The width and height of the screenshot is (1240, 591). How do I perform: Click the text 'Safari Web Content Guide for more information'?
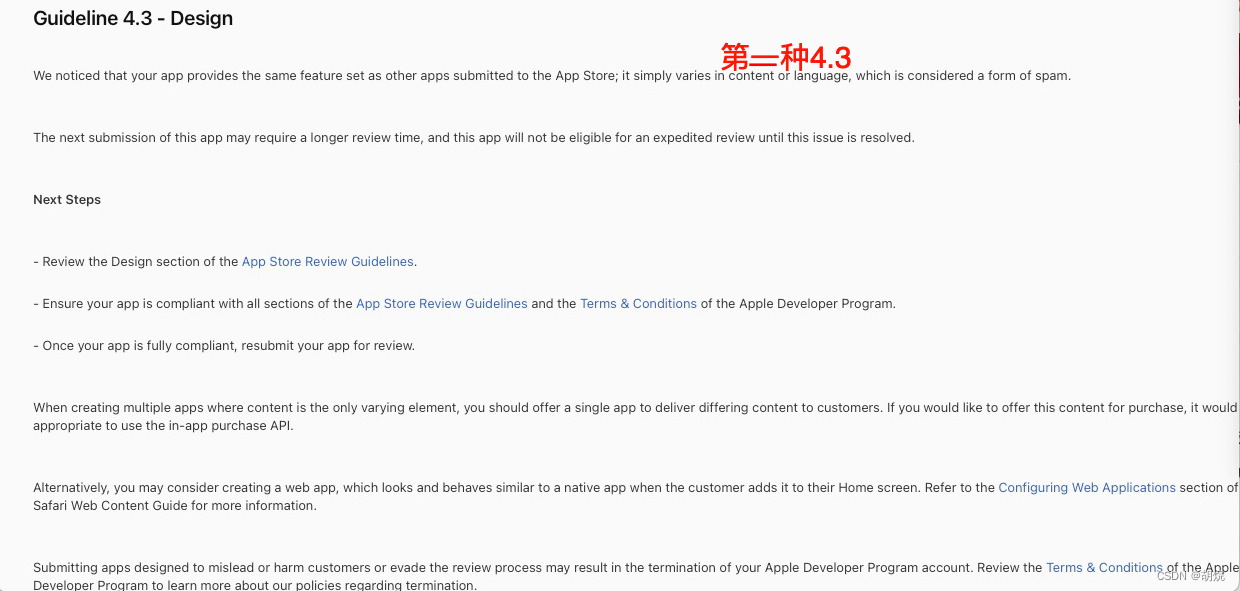pos(175,506)
